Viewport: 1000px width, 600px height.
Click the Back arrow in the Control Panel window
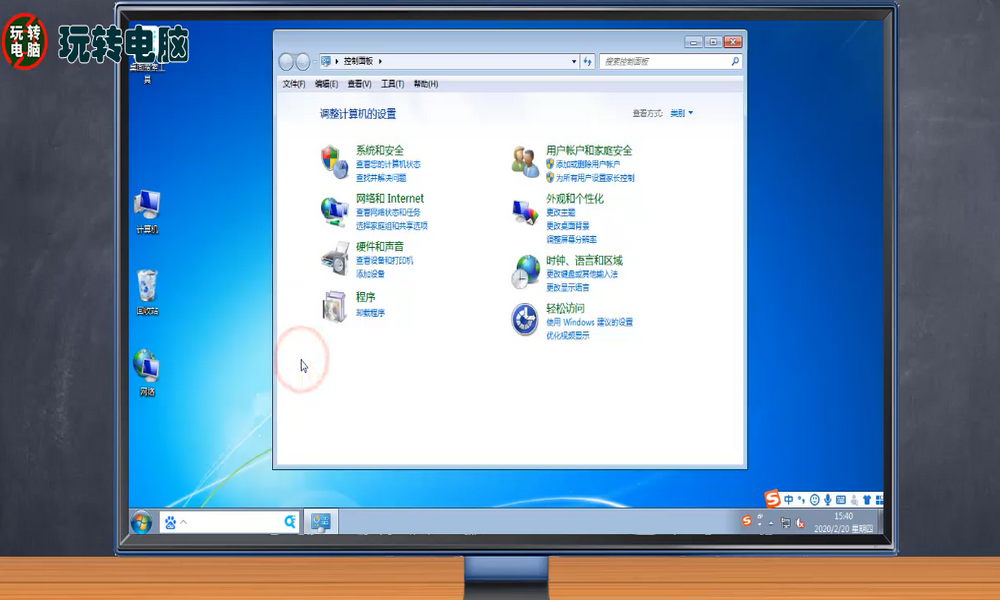click(x=286, y=61)
